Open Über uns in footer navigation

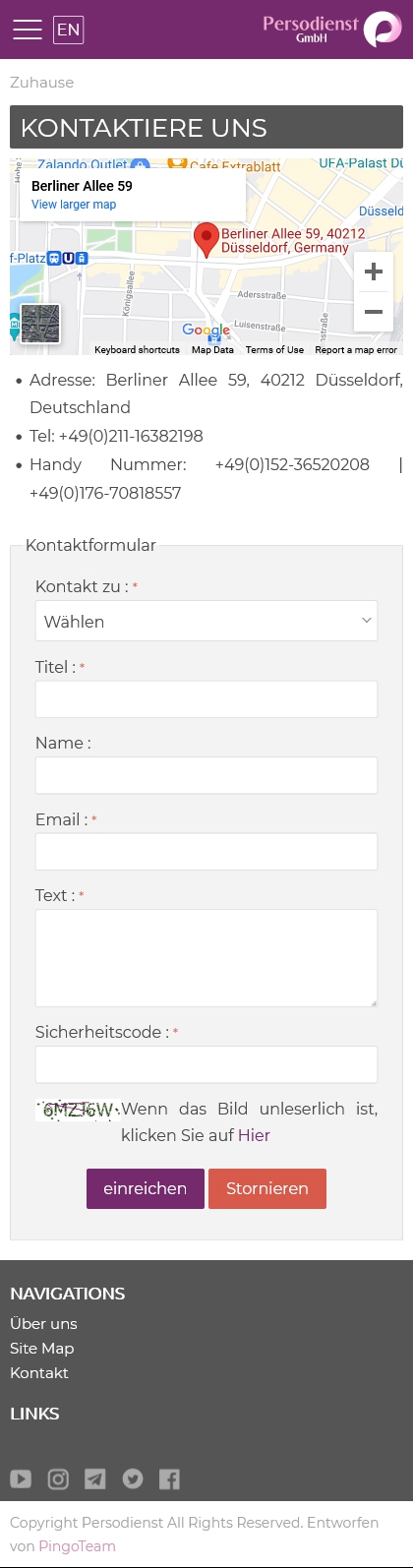43,1323
